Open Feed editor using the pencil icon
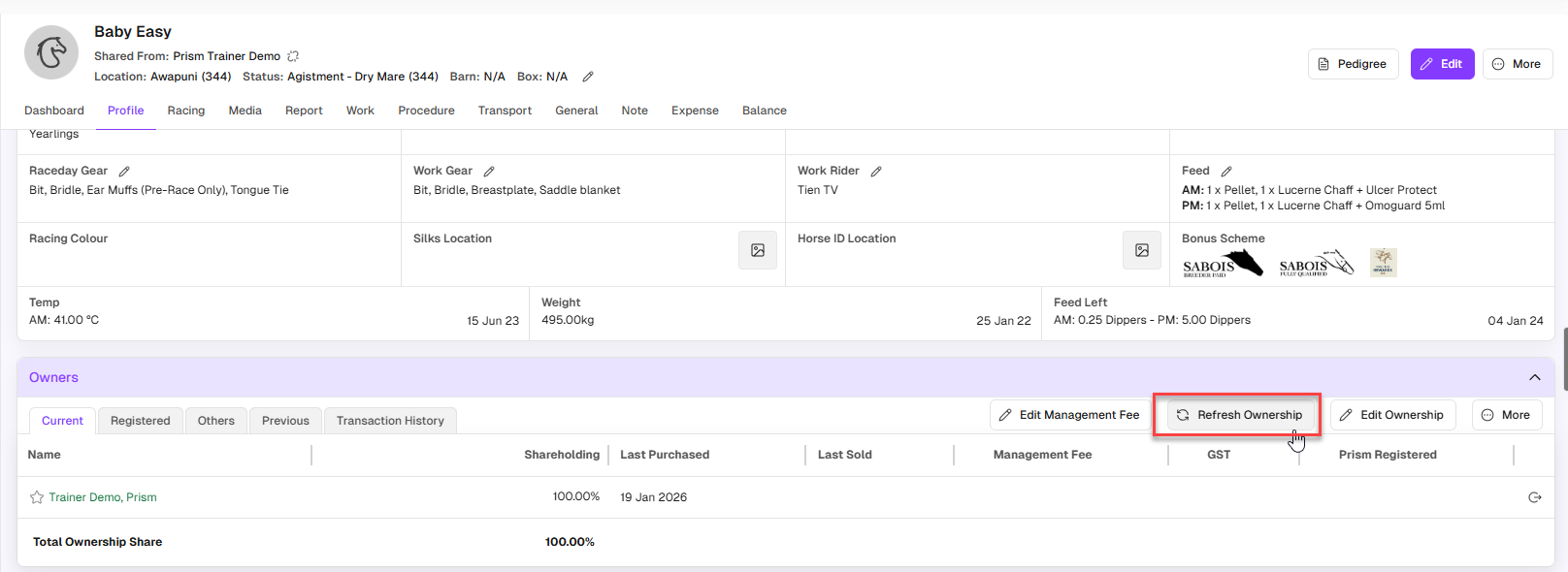 click(1226, 172)
